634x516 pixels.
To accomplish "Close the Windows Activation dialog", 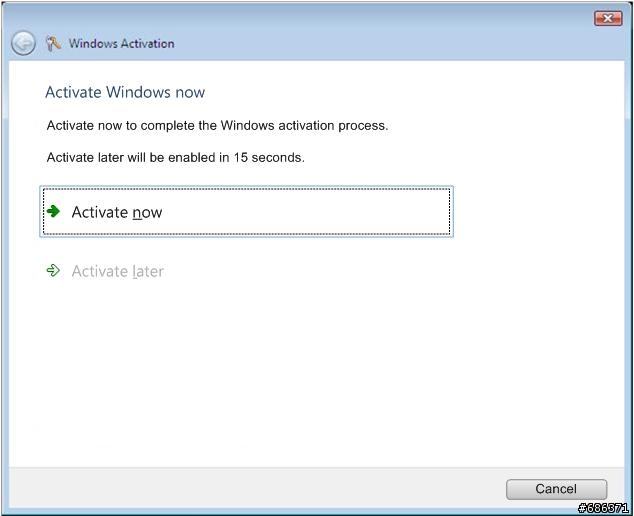I will pos(608,18).
